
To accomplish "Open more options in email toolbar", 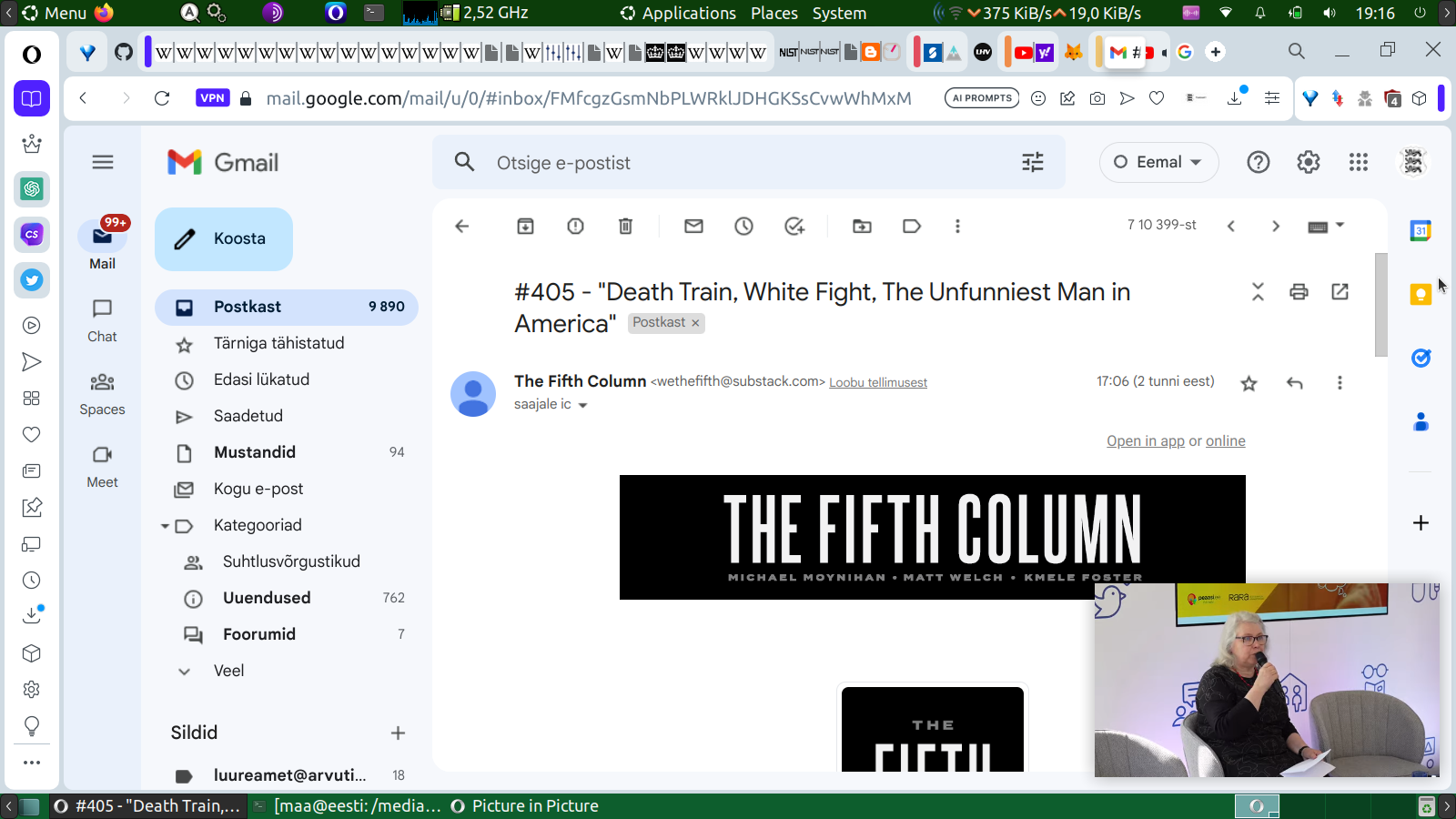I will pyautogui.click(x=957, y=227).
